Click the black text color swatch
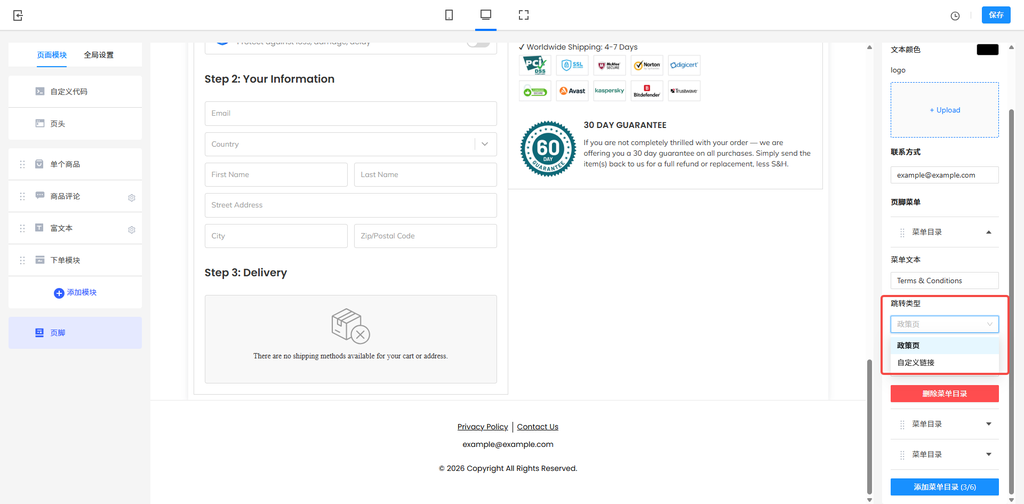 (x=987, y=49)
